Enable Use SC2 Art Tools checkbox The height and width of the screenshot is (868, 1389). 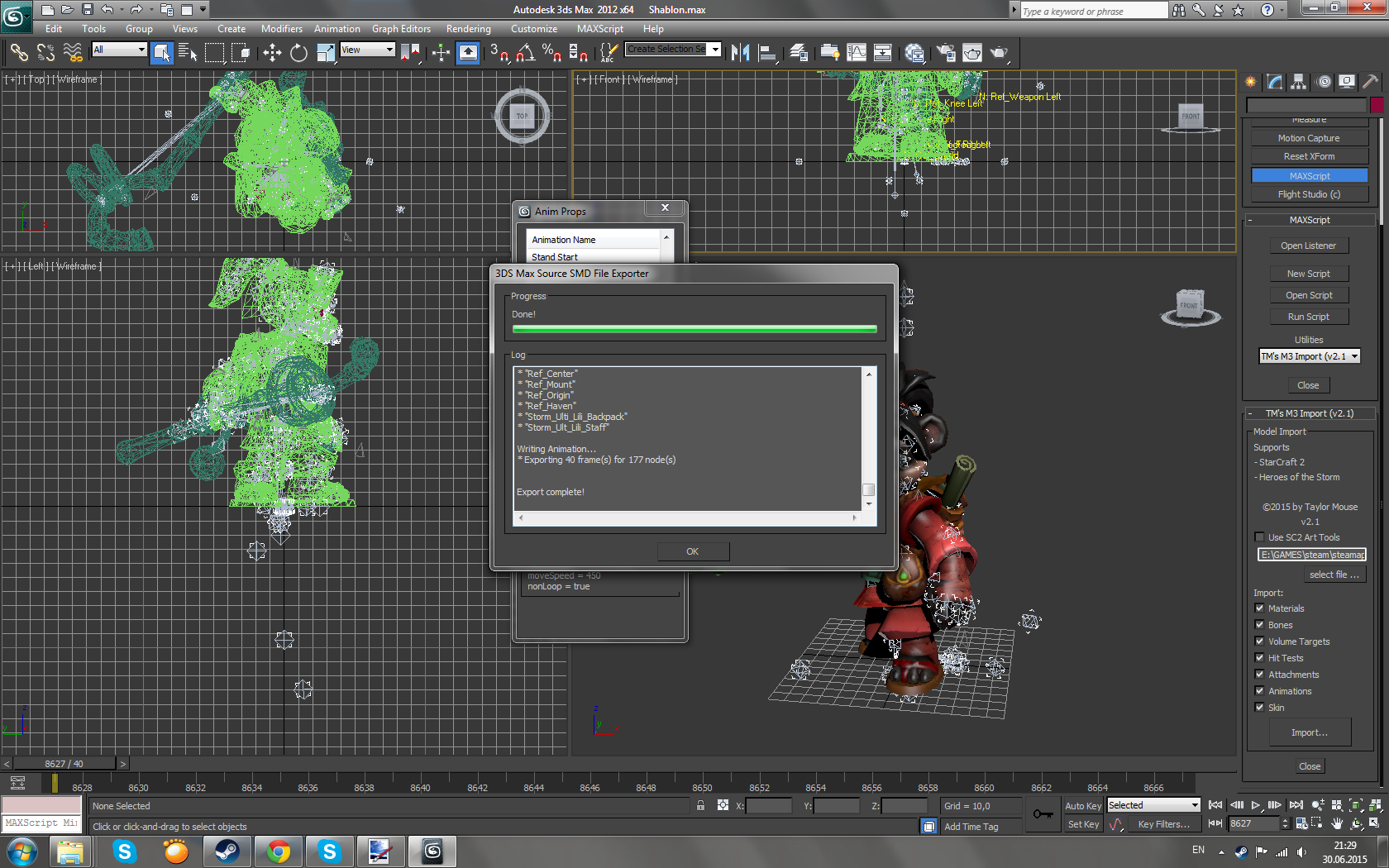coord(1259,537)
